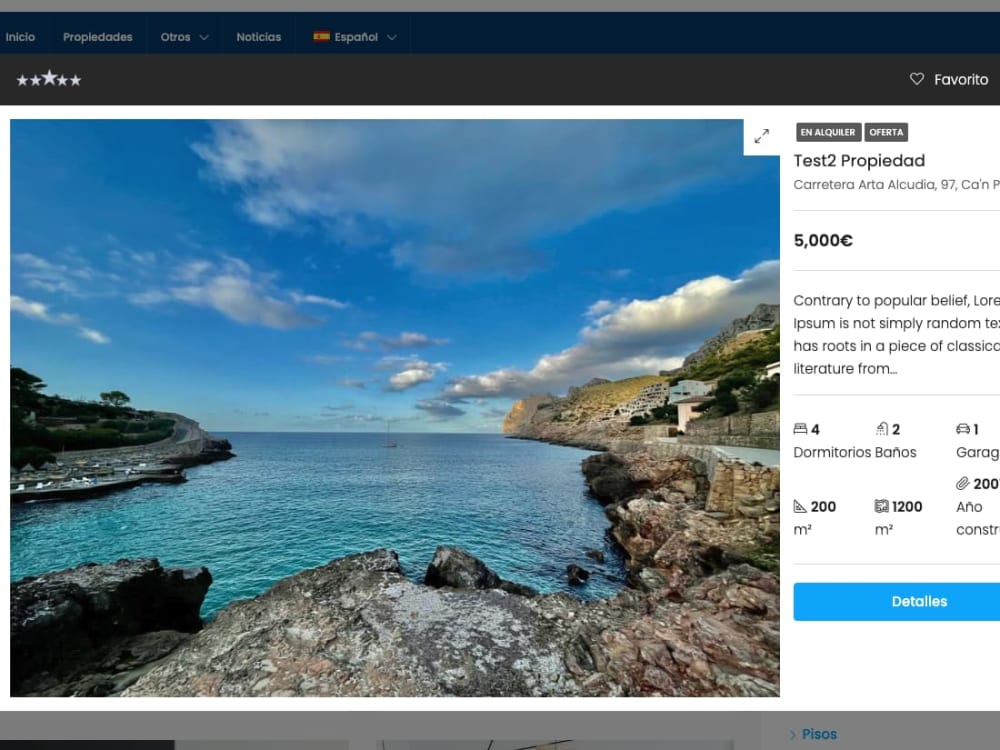Click the bed icon for Dormitorios

pyautogui.click(x=800, y=429)
